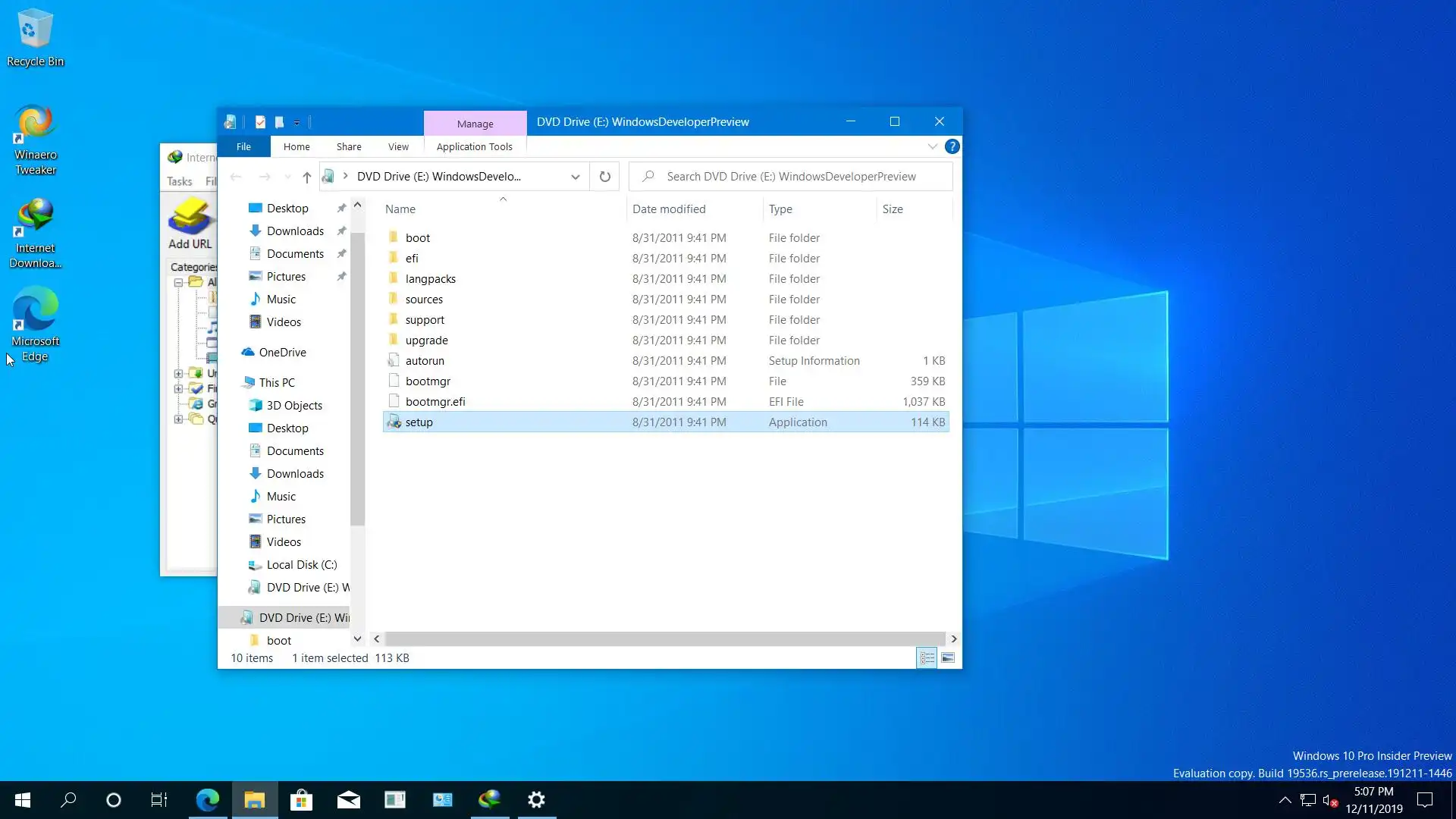Open the recent locations dropdown arrow
The height and width of the screenshot is (819, 1456).
tap(287, 177)
